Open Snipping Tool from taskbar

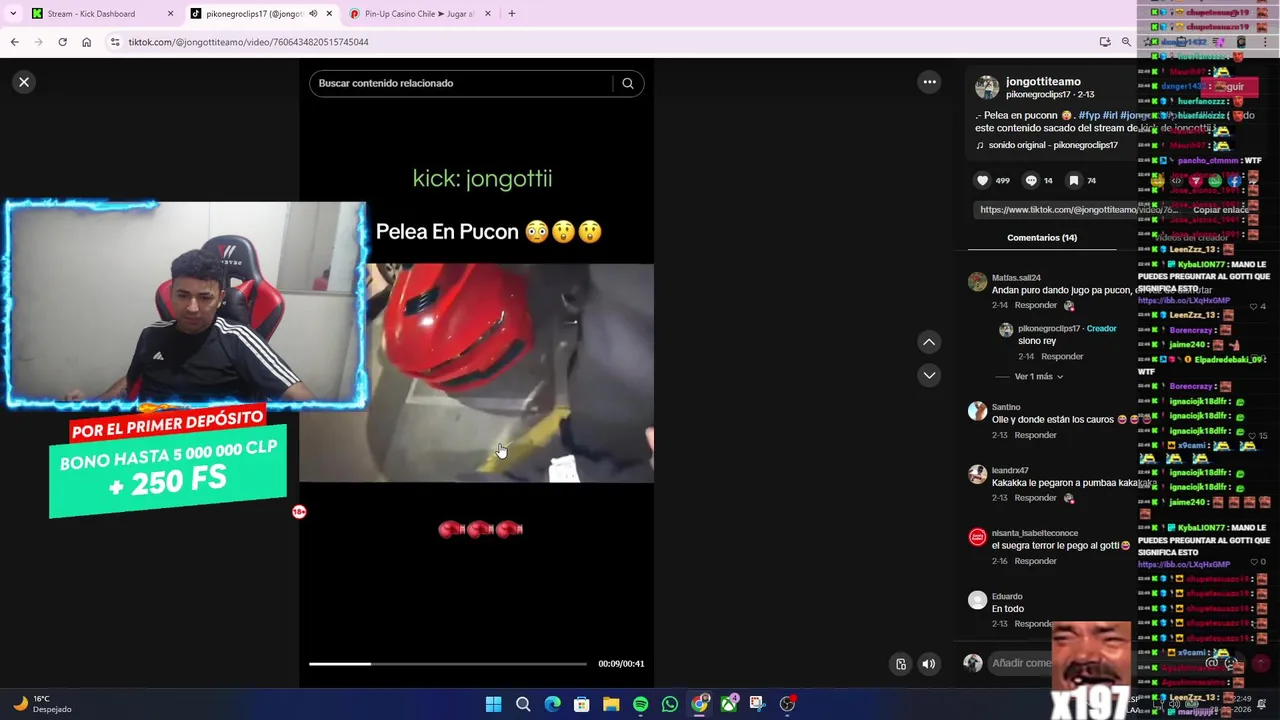point(757,704)
